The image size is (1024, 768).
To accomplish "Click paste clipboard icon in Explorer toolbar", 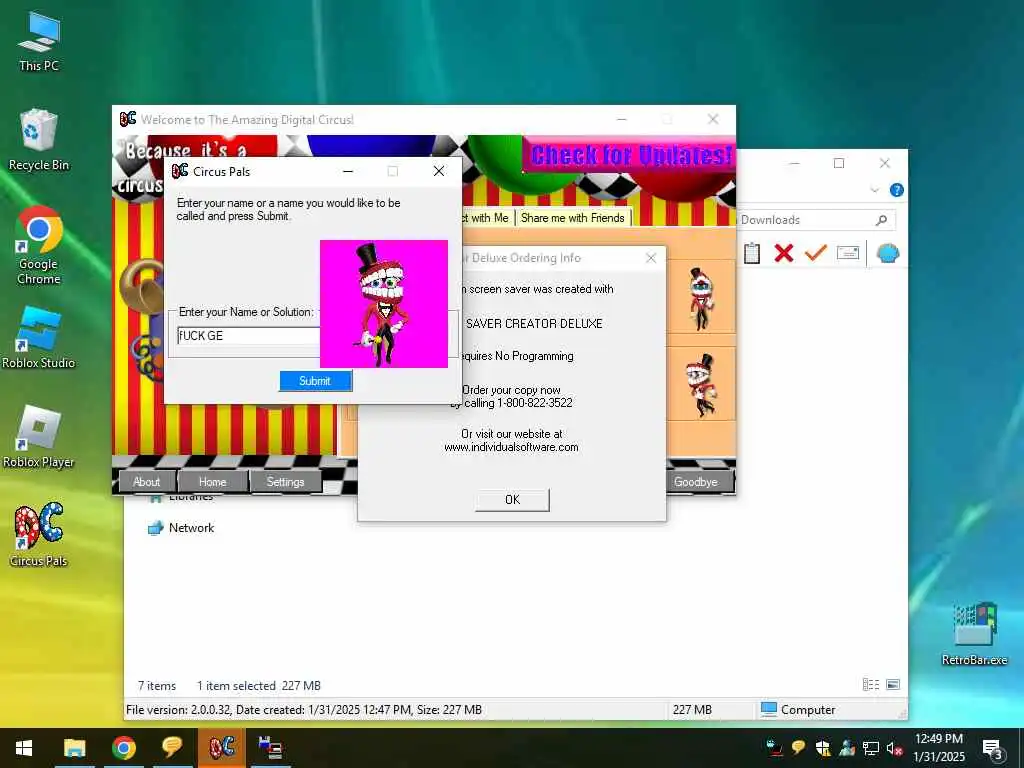I will 752,253.
